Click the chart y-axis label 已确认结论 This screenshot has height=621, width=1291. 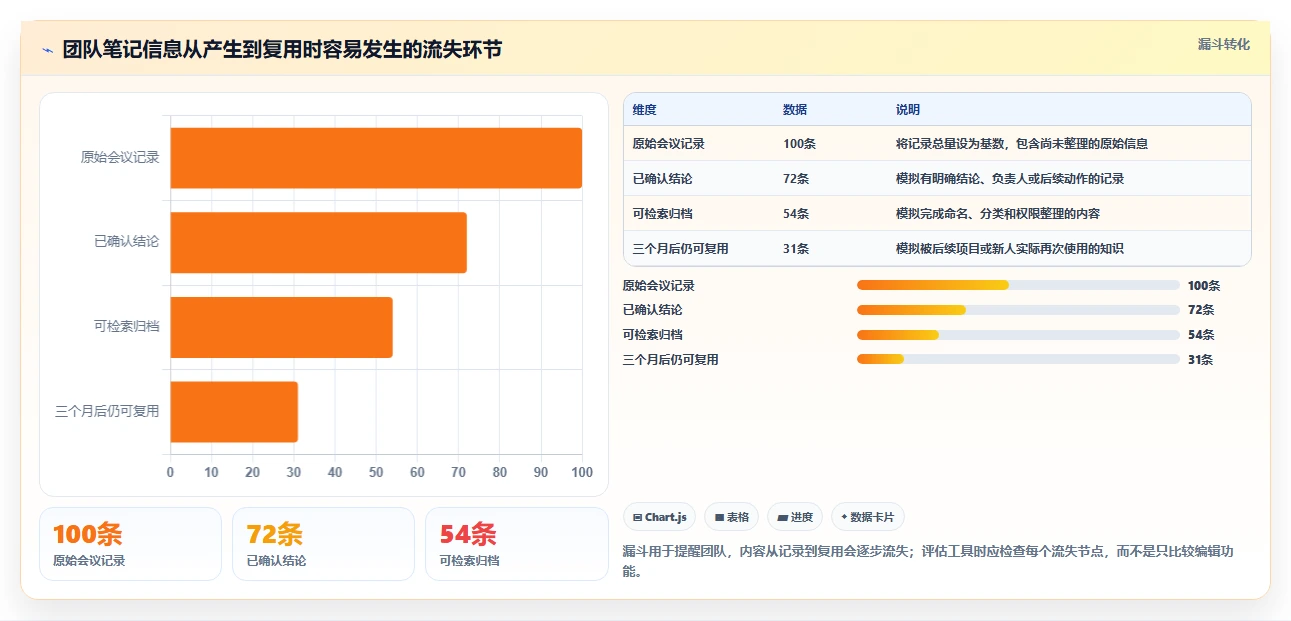point(126,242)
